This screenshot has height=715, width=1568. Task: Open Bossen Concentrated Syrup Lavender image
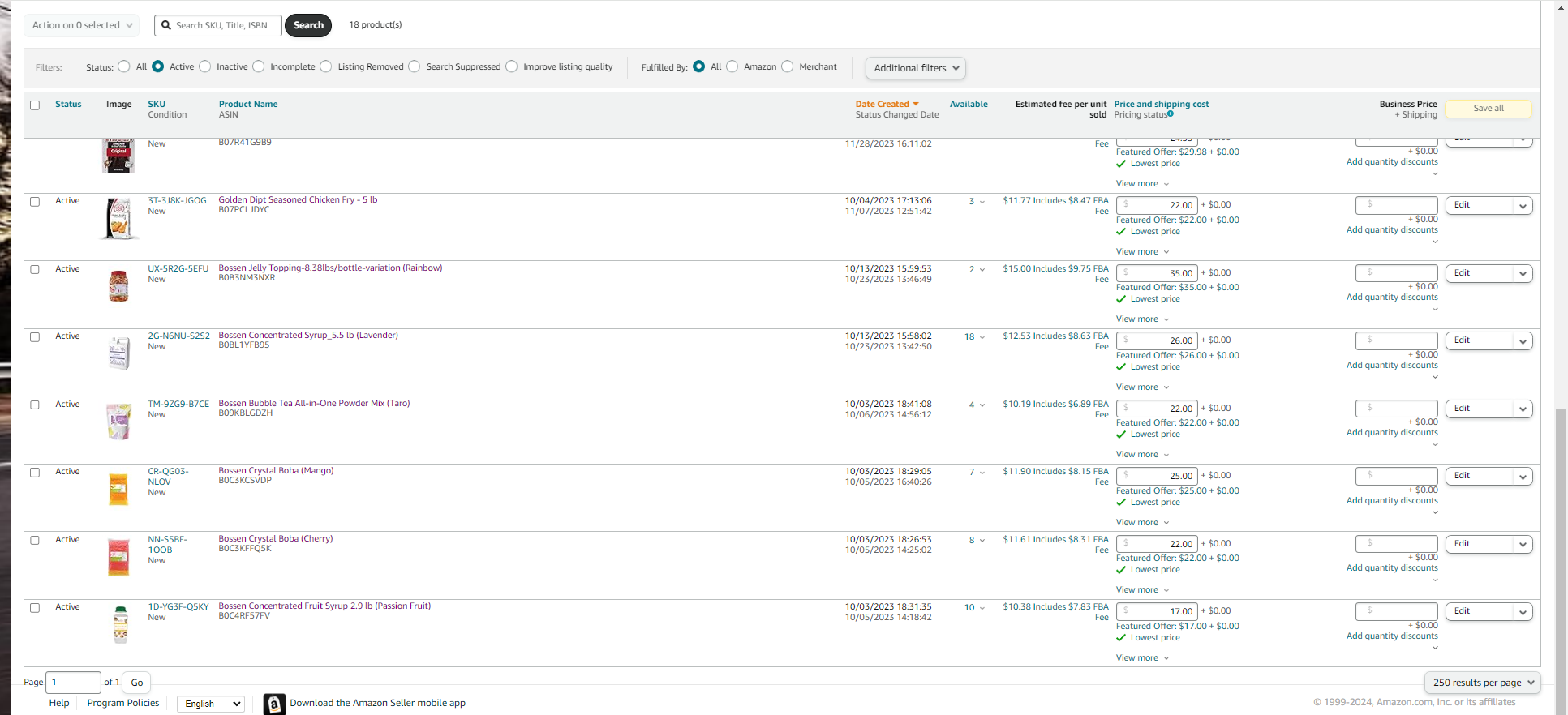pos(119,353)
